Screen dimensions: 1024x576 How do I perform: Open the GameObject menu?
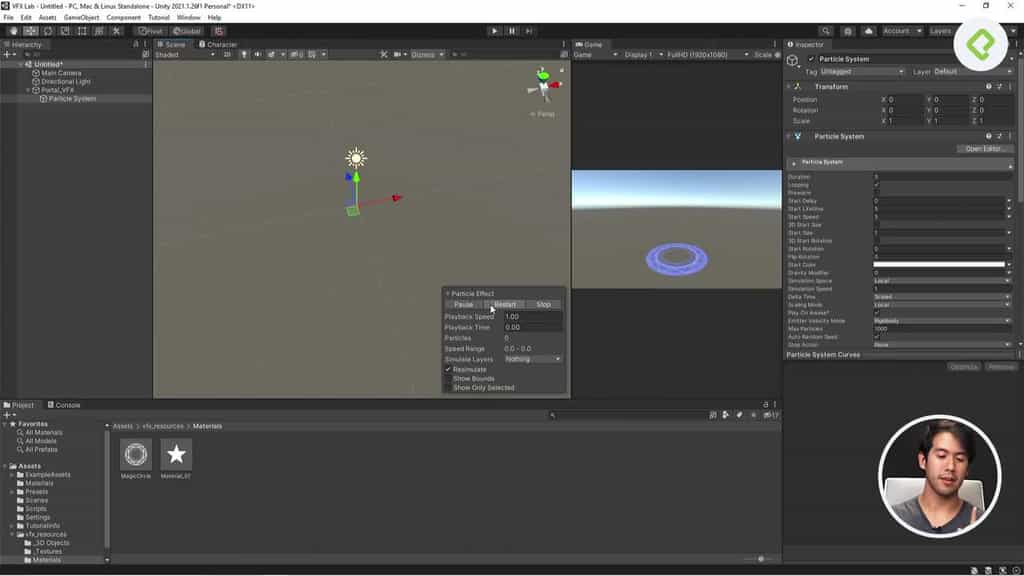tap(80, 17)
